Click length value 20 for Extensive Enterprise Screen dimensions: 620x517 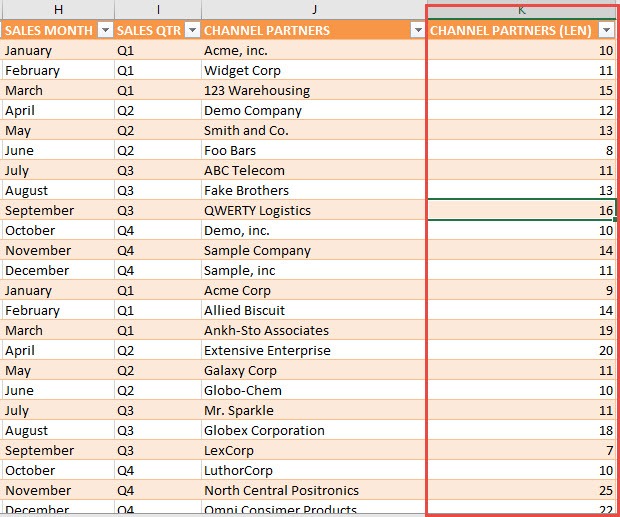point(522,350)
